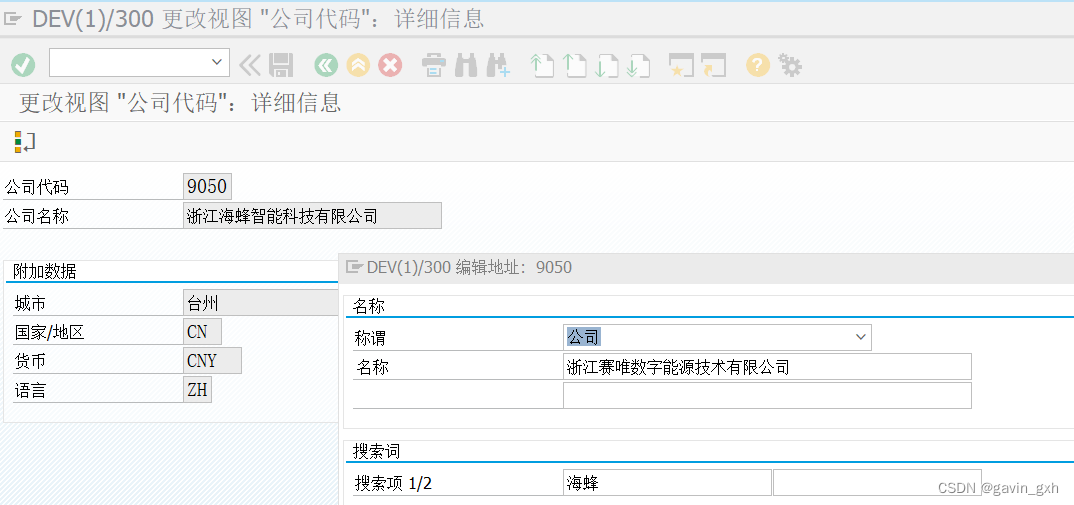Click the address envelope icon below title
This screenshot has height=505, width=1074.
(24, 142)
